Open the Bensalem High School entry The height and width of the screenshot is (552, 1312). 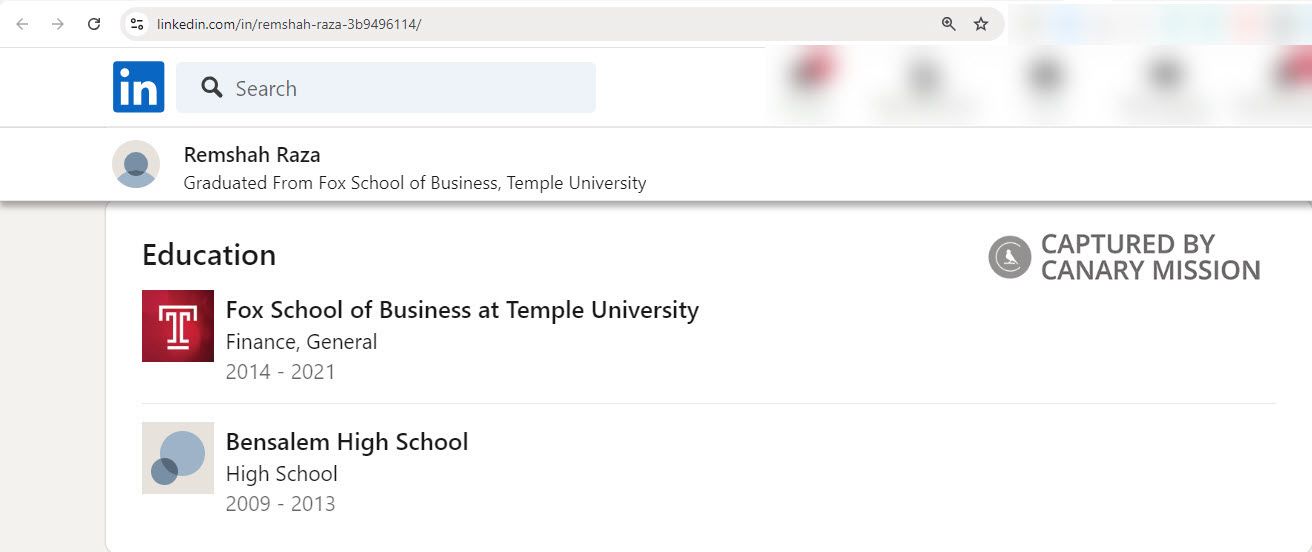[347, 442]
